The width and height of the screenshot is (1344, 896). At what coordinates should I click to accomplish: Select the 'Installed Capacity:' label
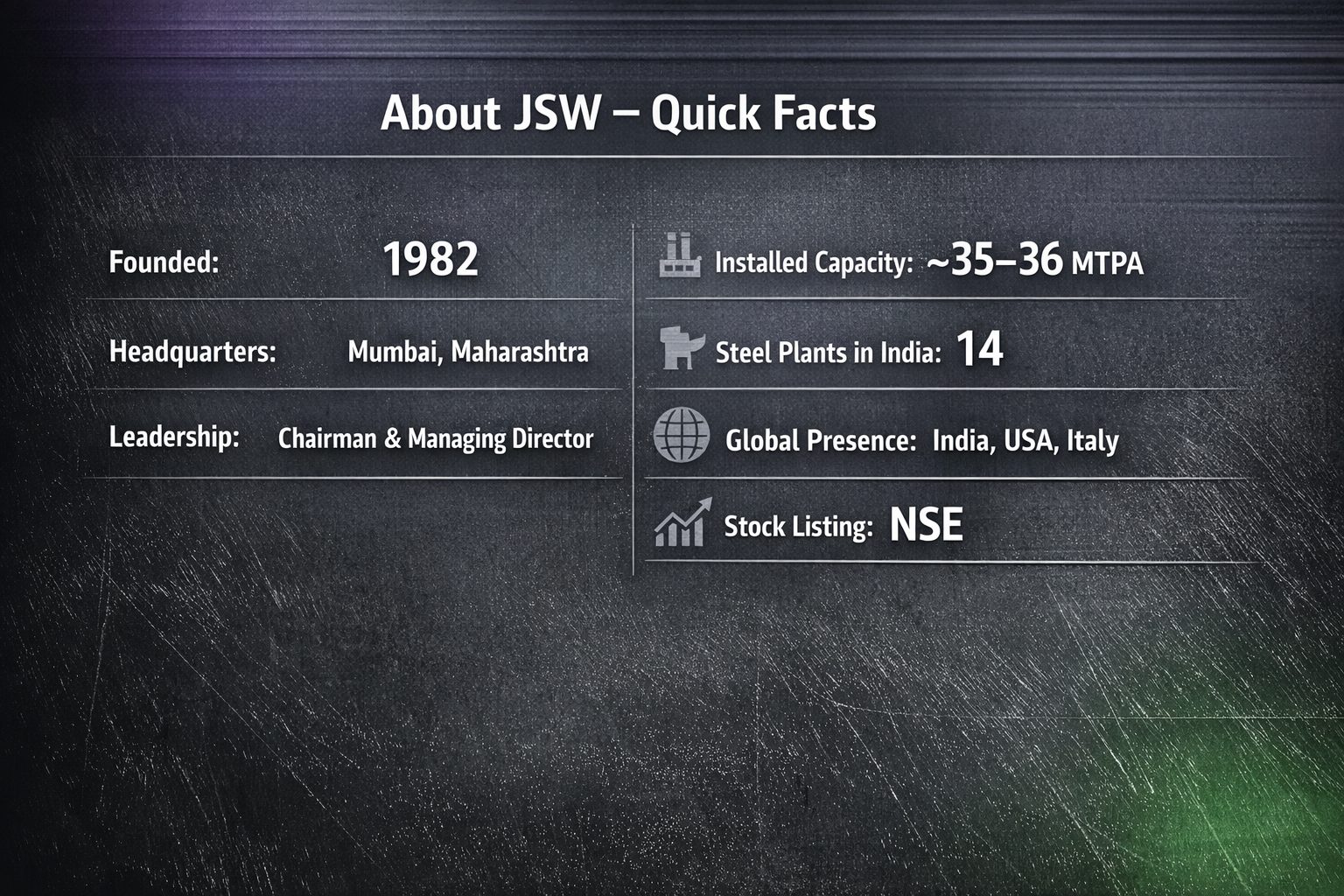(814, 262)
